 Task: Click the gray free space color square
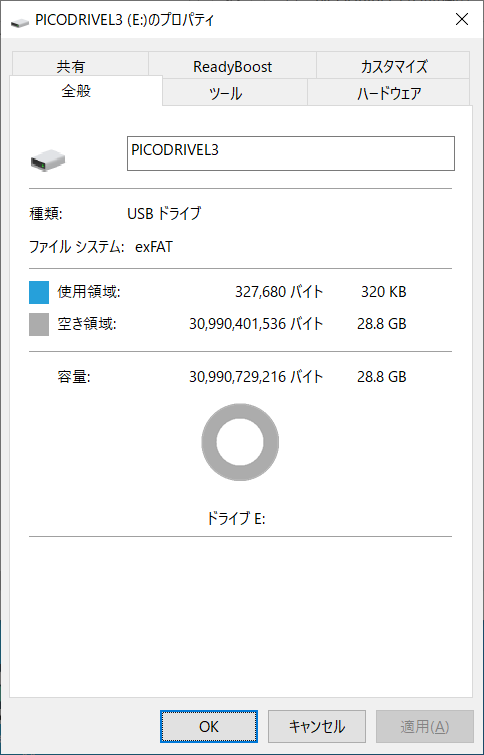point(39,325)
